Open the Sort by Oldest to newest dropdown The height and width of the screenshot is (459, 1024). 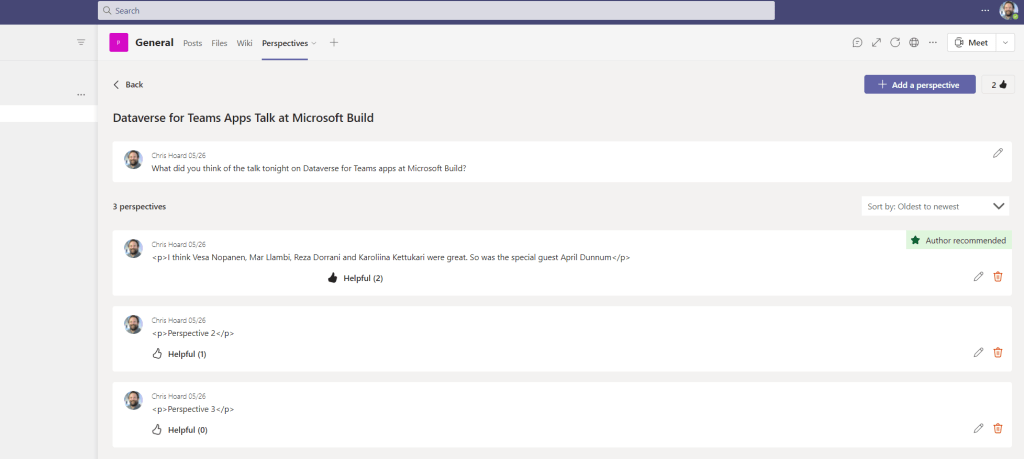coord(935,206)
